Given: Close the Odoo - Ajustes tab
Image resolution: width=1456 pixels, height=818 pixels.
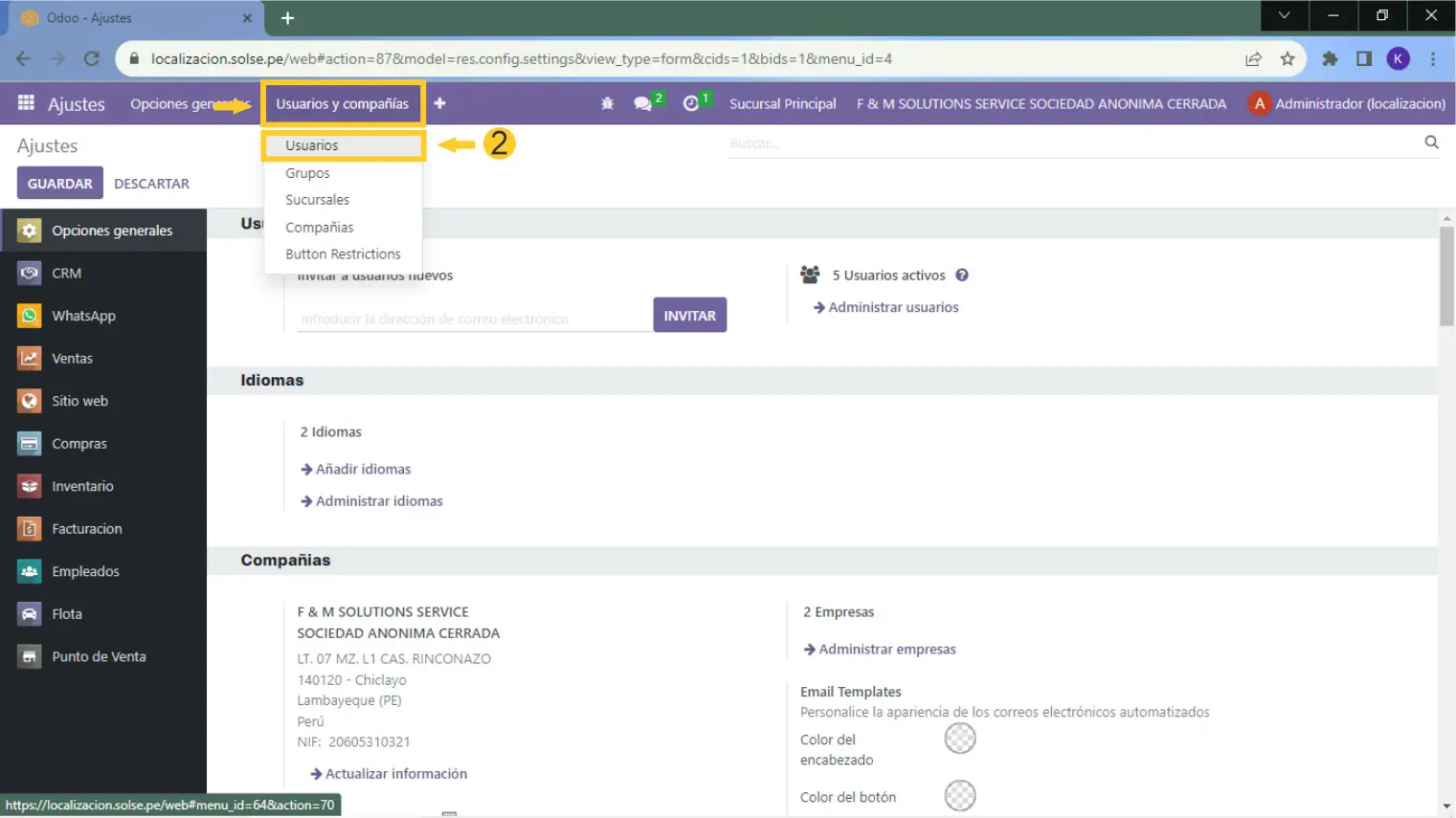Looking at the screenshot, I should tap(247, 17).
